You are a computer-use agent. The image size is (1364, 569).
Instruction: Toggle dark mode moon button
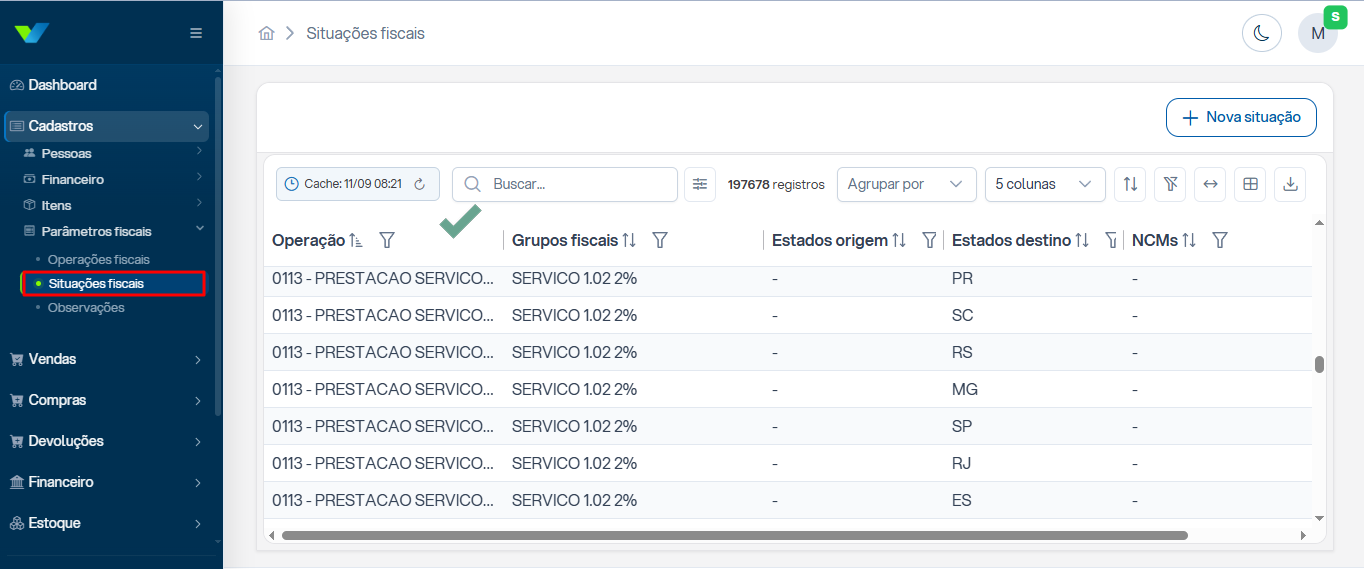[x=1262, y=33]
